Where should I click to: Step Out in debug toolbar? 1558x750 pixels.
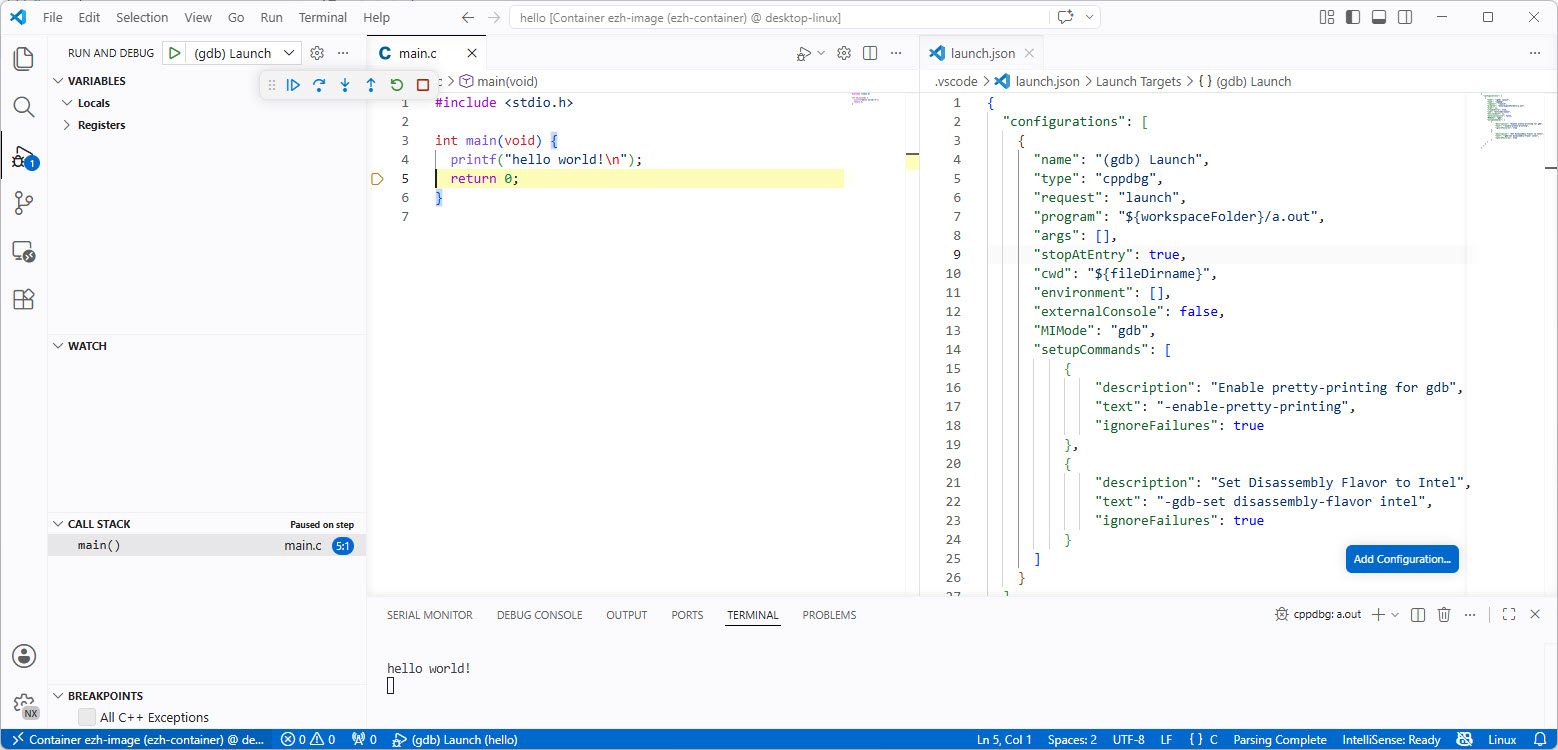coord(371,85)
